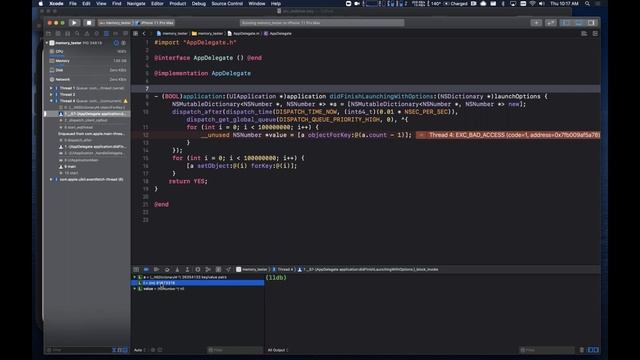This screenshot has height=360, width=640.
Task: Open the Product menu
Action: [x=178, y=3]
